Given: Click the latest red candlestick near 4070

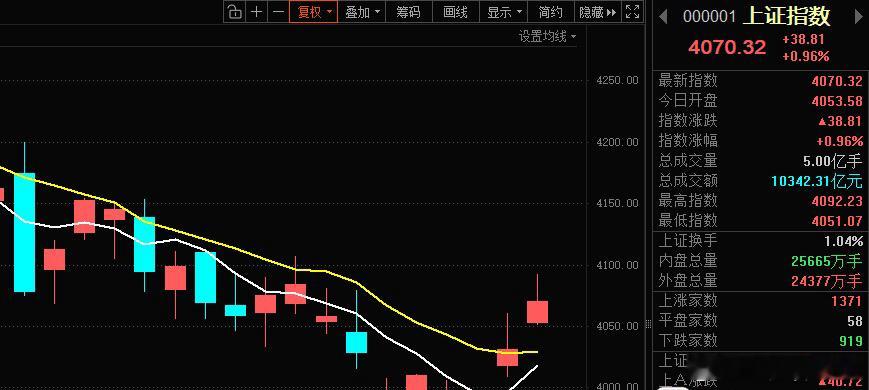Looking at the screenshot, I should [537, 312].
